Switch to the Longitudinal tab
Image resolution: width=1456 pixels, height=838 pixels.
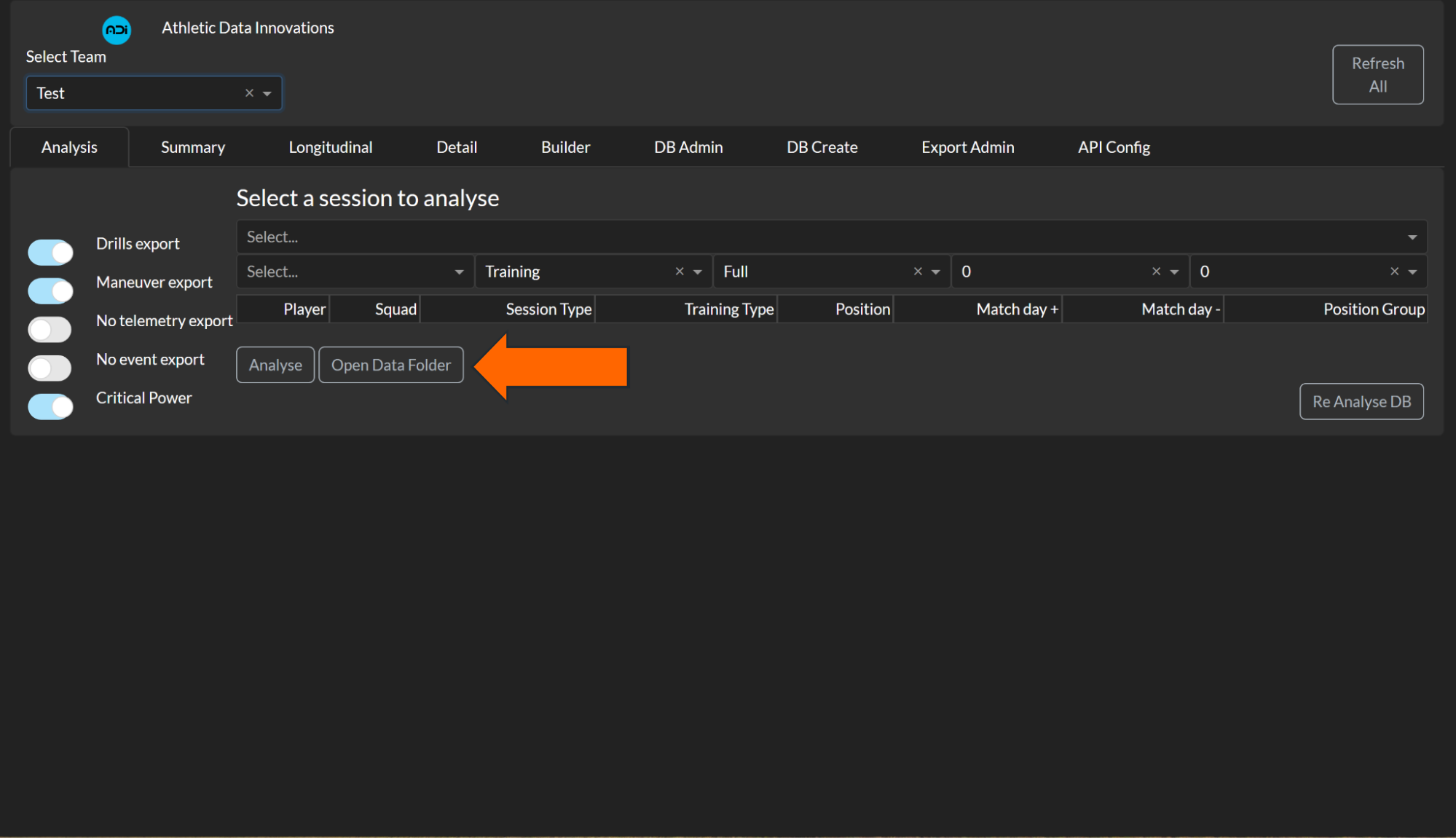(331, 147)
